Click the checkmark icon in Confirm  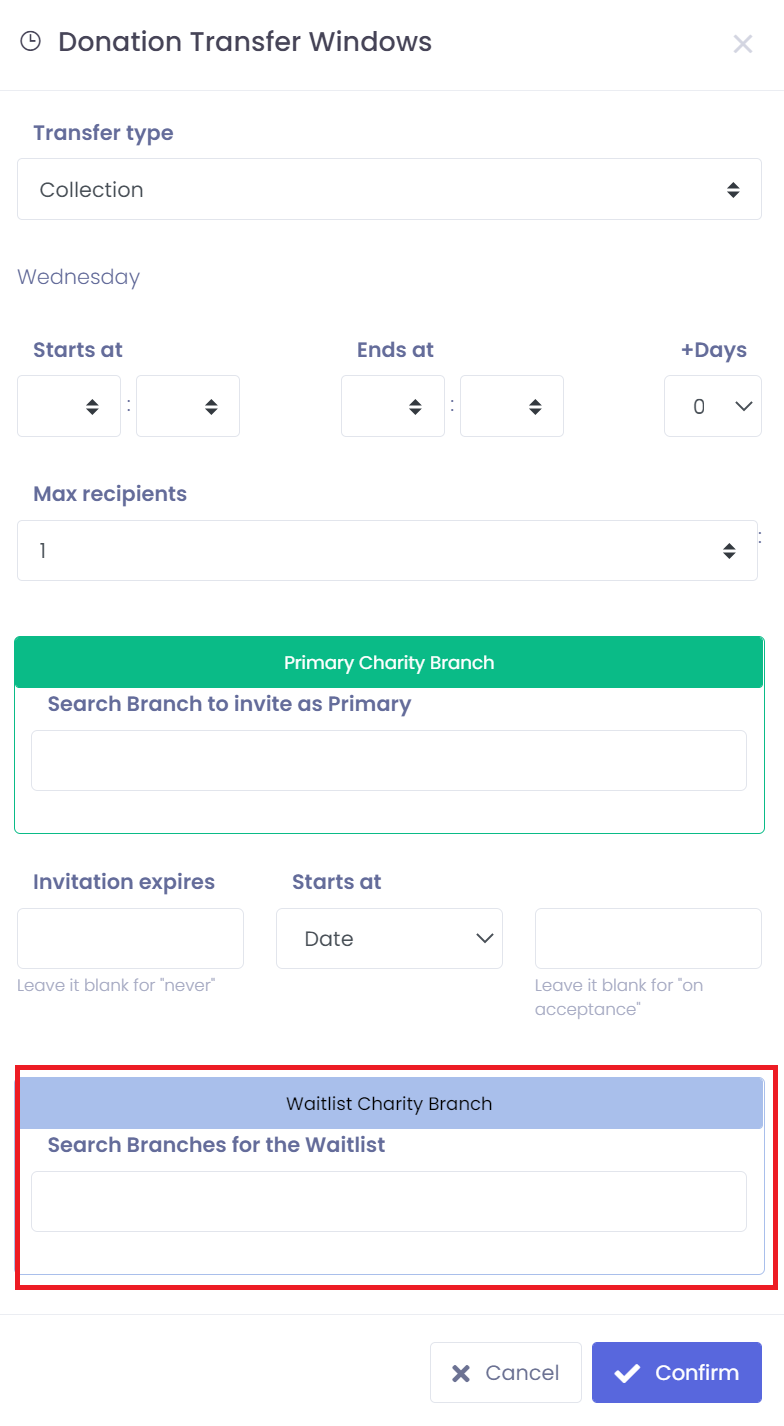pos(627,1373)
